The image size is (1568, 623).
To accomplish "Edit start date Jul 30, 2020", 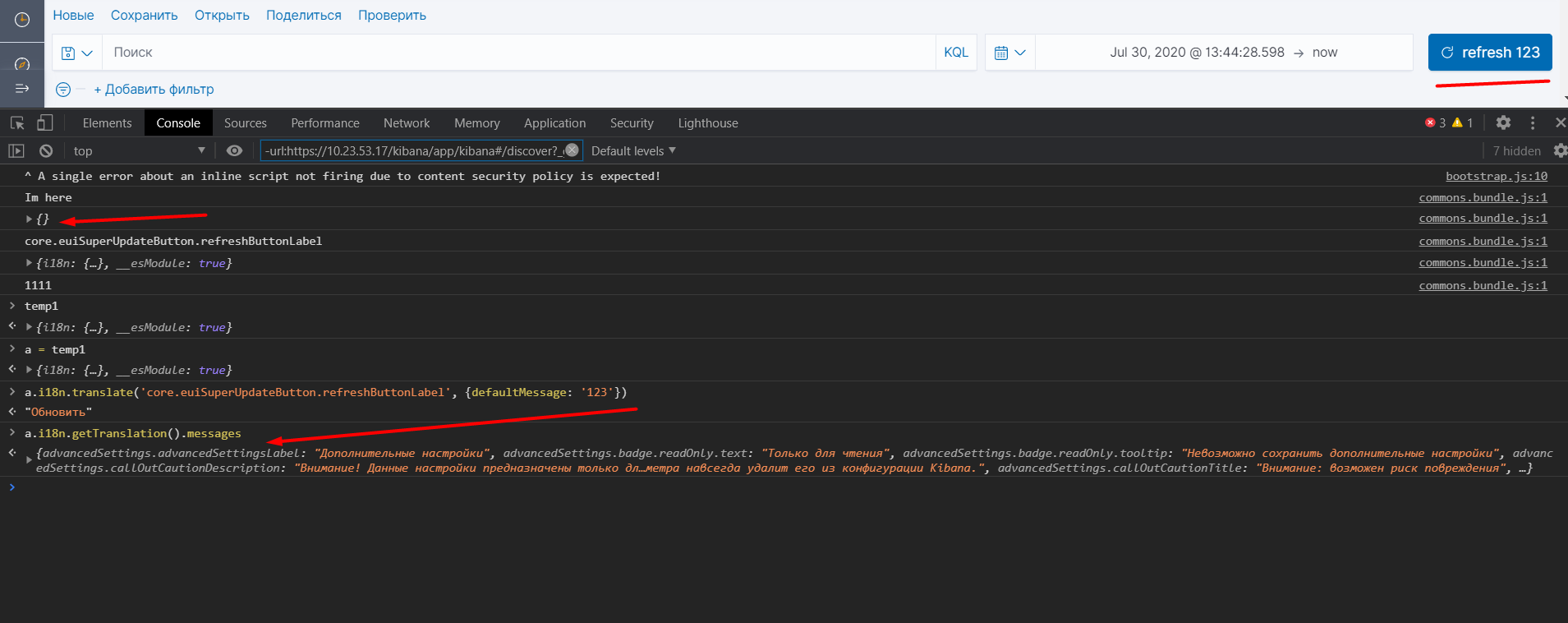I will pos(1197,53).
